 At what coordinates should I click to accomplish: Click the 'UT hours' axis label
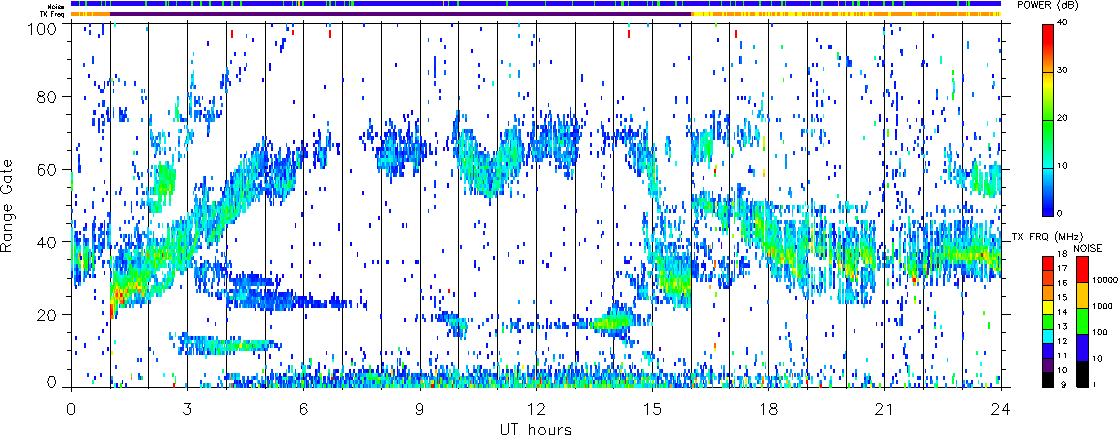click(x=536, y=427)
